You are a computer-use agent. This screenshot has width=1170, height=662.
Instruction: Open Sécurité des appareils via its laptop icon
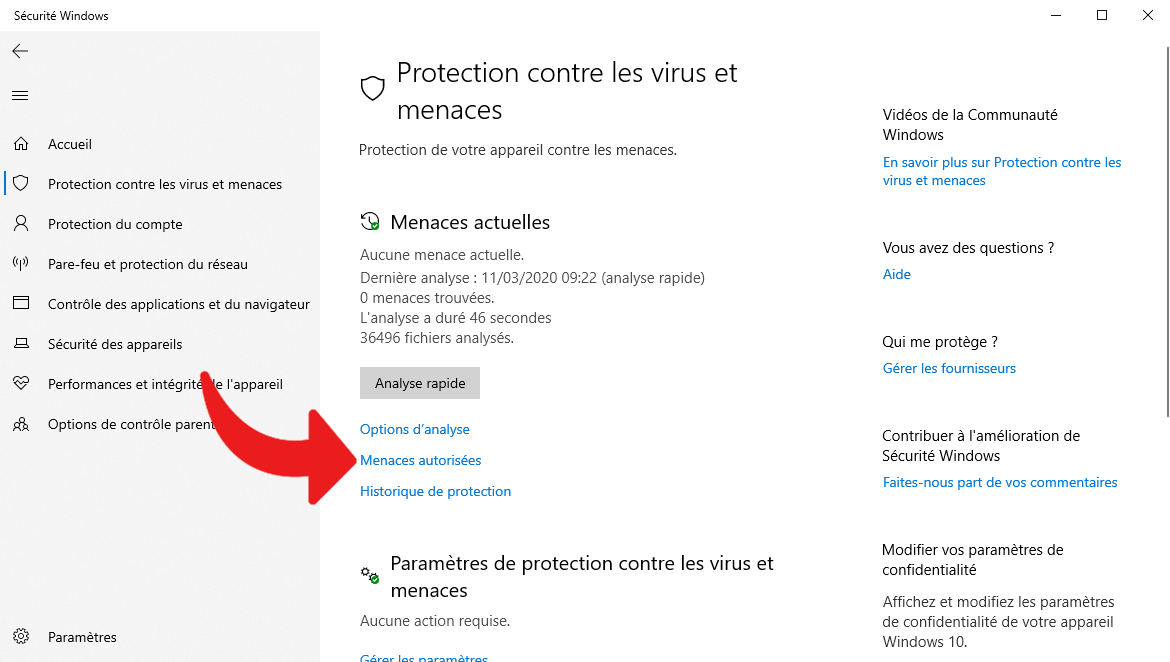point(22,343)
